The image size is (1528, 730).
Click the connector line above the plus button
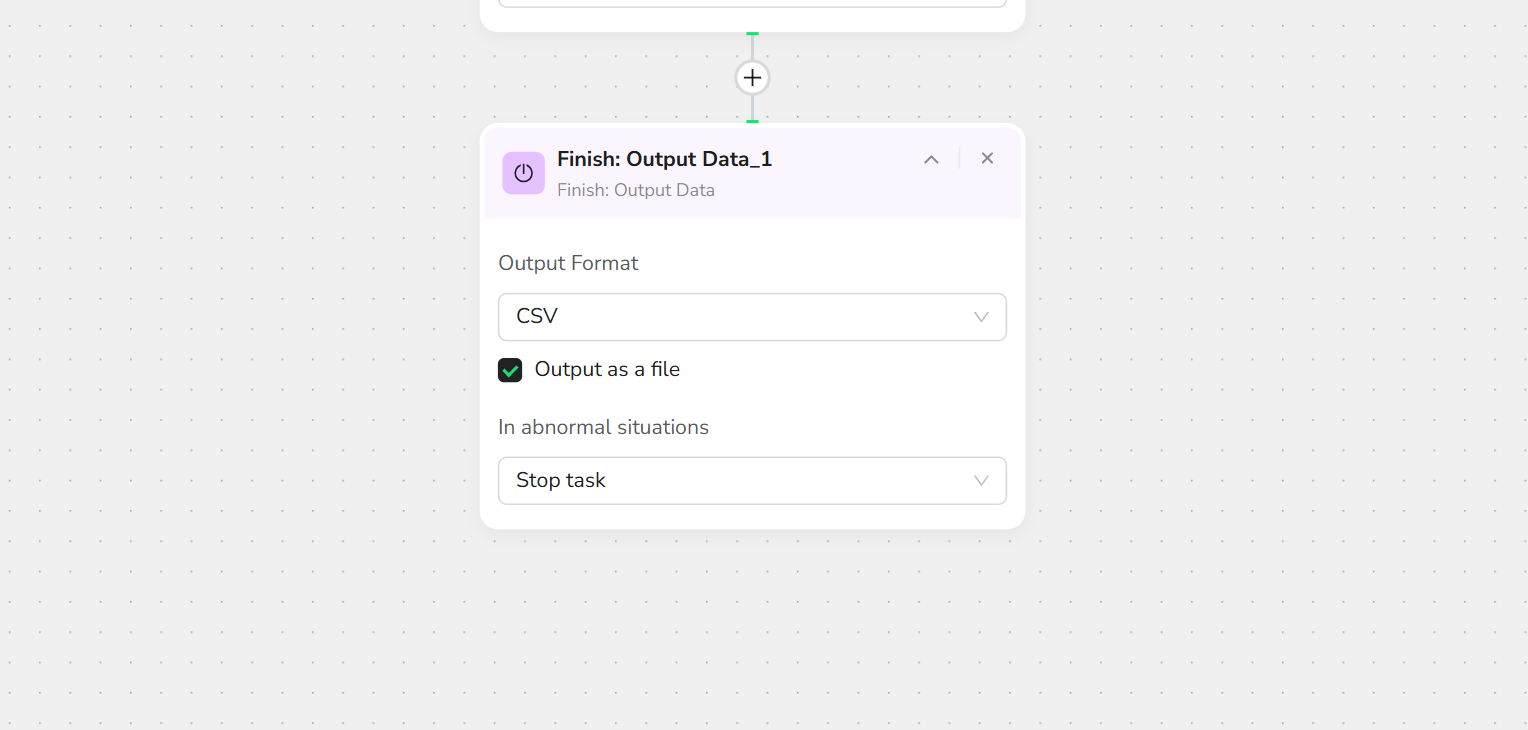pyautogui.click(x=752, y=48)
